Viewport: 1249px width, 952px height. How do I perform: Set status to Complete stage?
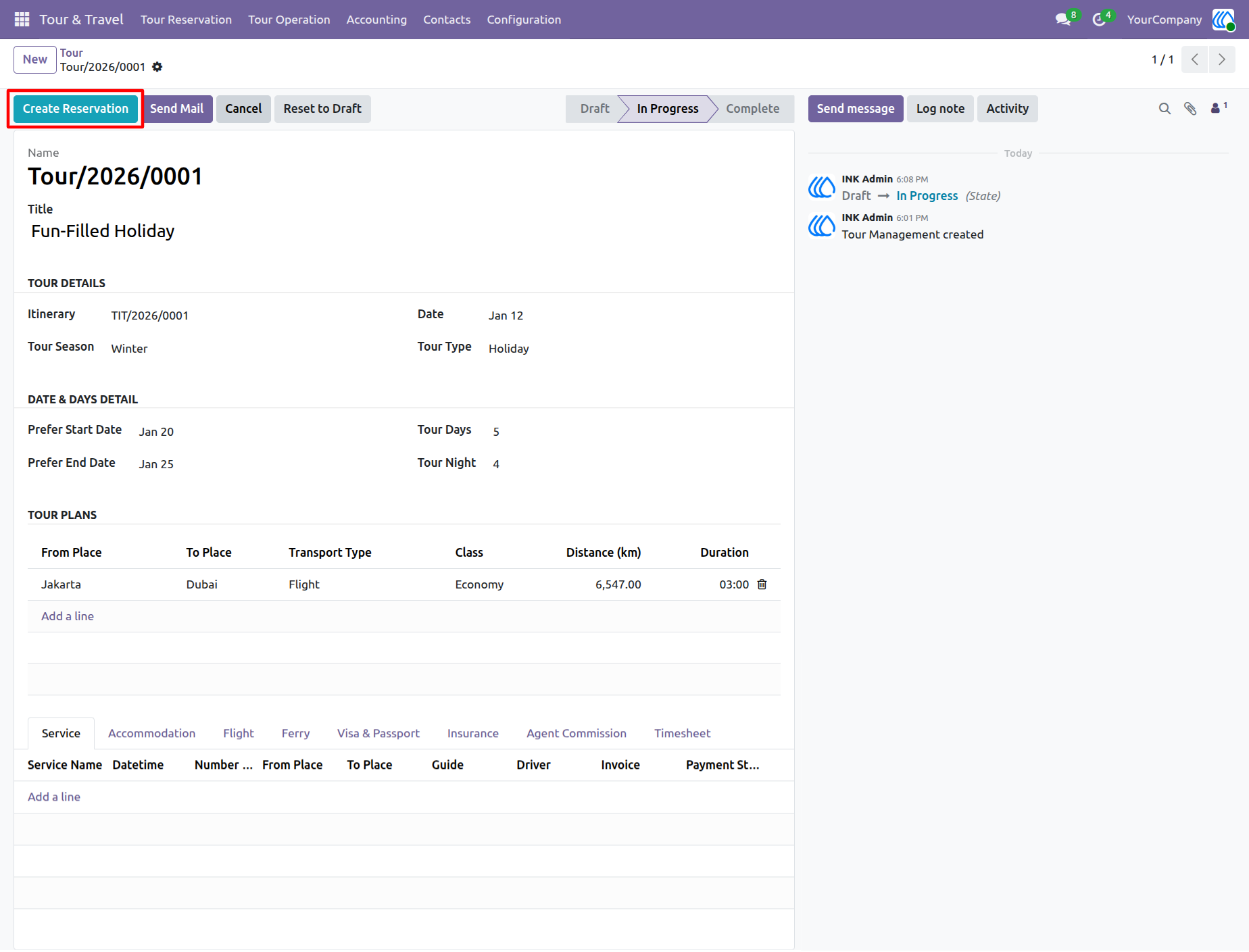(x=752, y=109)
